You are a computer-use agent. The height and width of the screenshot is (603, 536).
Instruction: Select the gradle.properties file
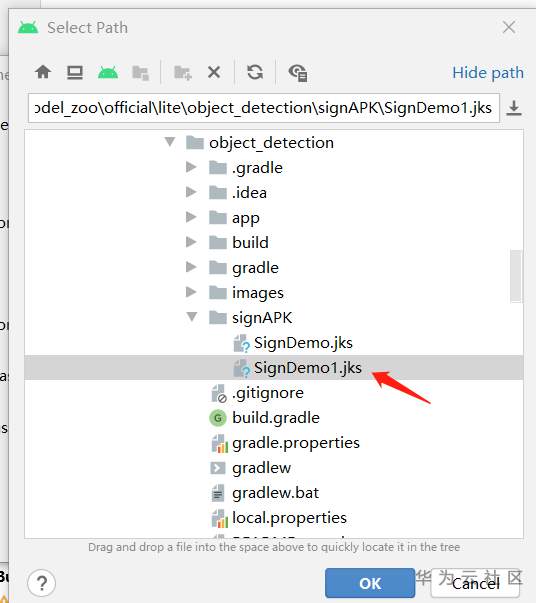pos(274,443)
